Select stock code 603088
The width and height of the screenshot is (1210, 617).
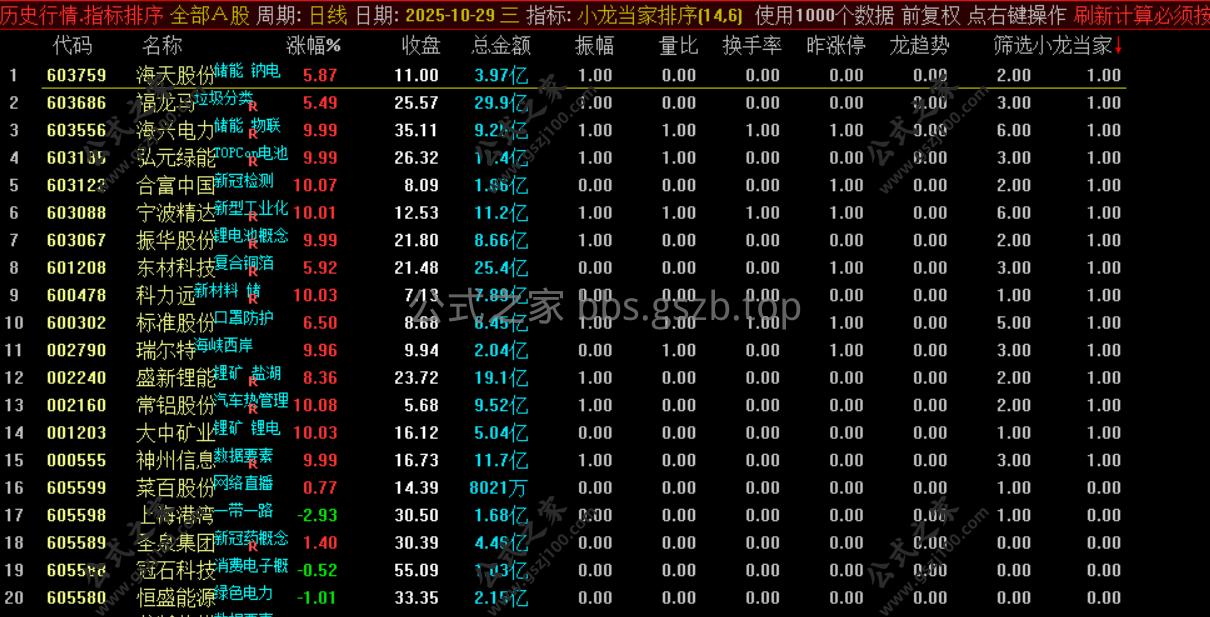pyautogui.click(x=76, y=213)
